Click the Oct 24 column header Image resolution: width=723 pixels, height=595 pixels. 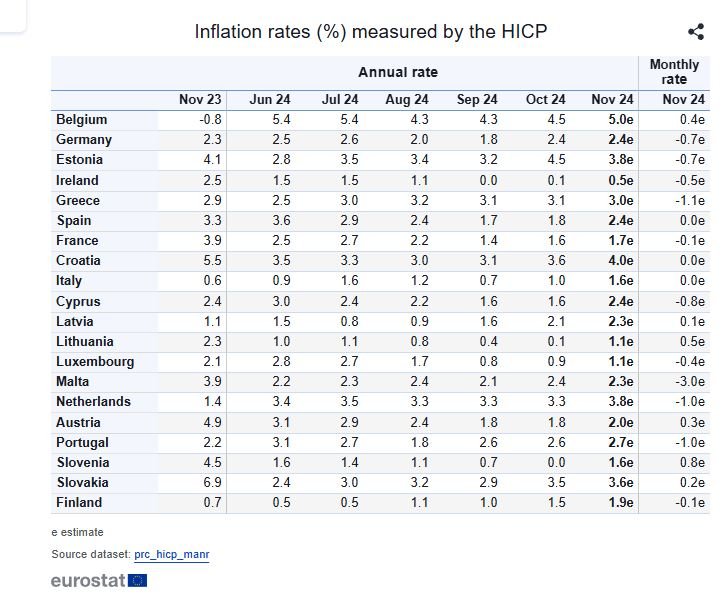546,100
